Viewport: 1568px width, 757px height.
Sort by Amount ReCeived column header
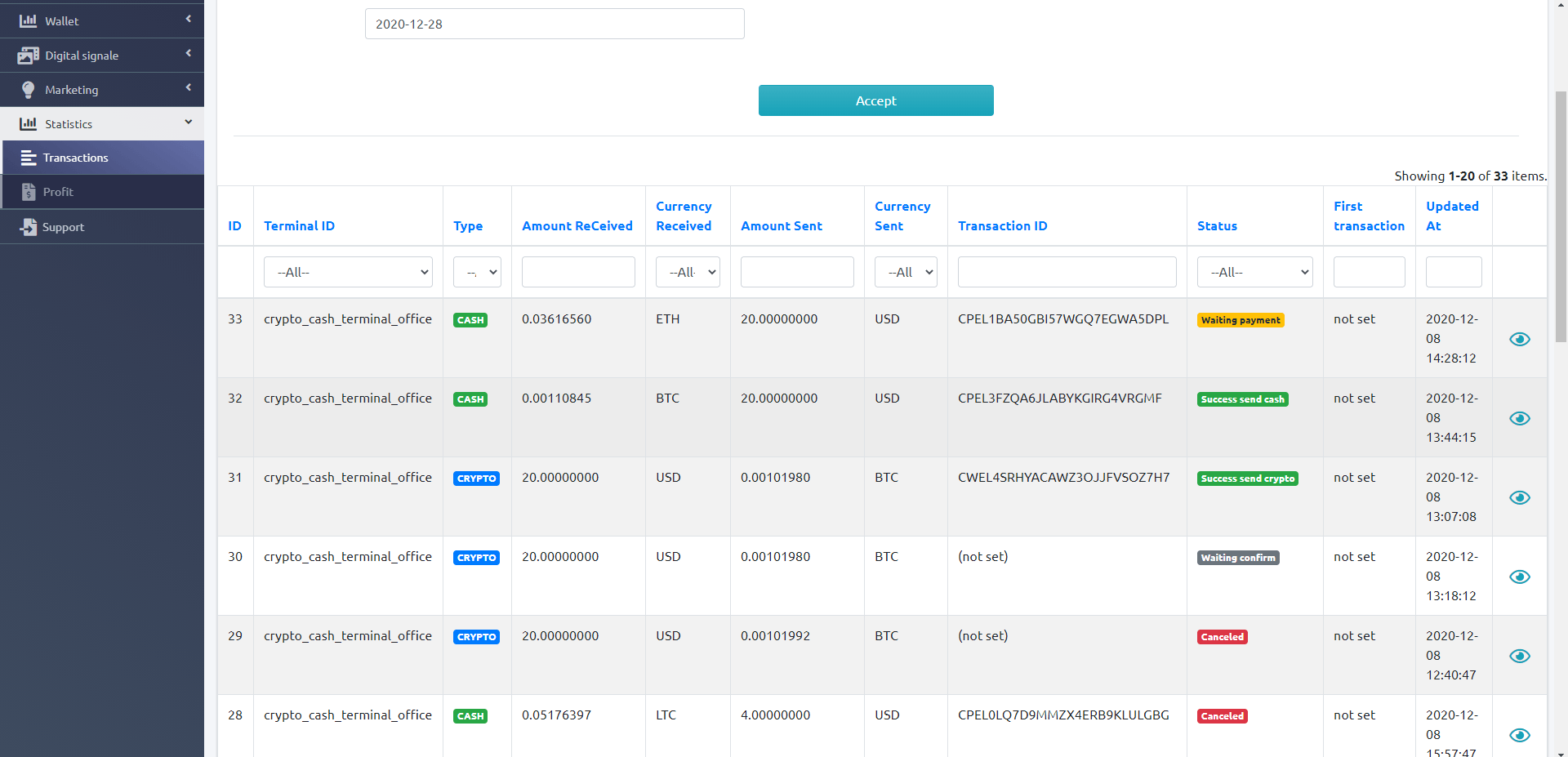[x=577, y=226]
